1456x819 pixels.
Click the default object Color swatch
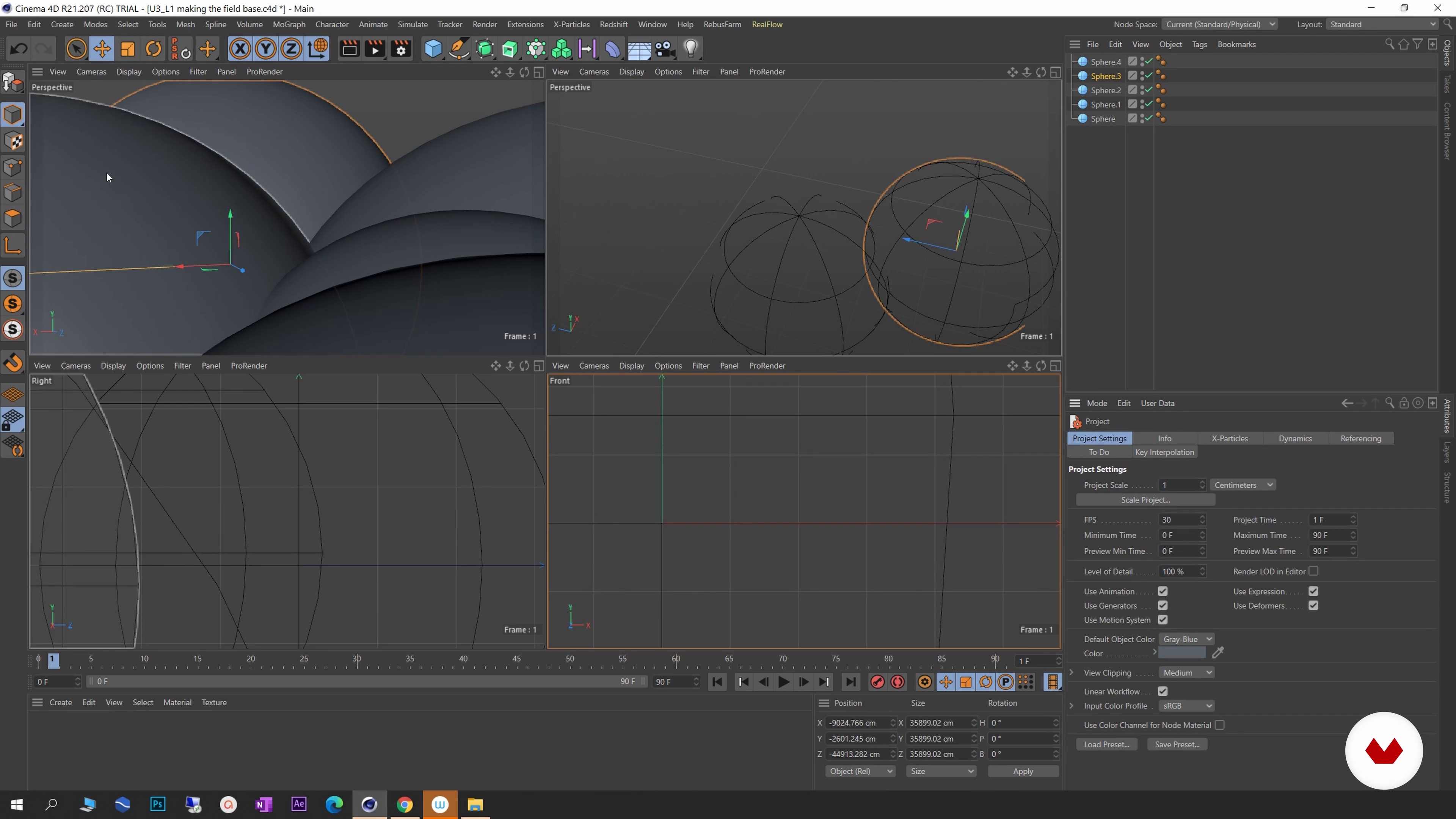tap(1182, 653)
